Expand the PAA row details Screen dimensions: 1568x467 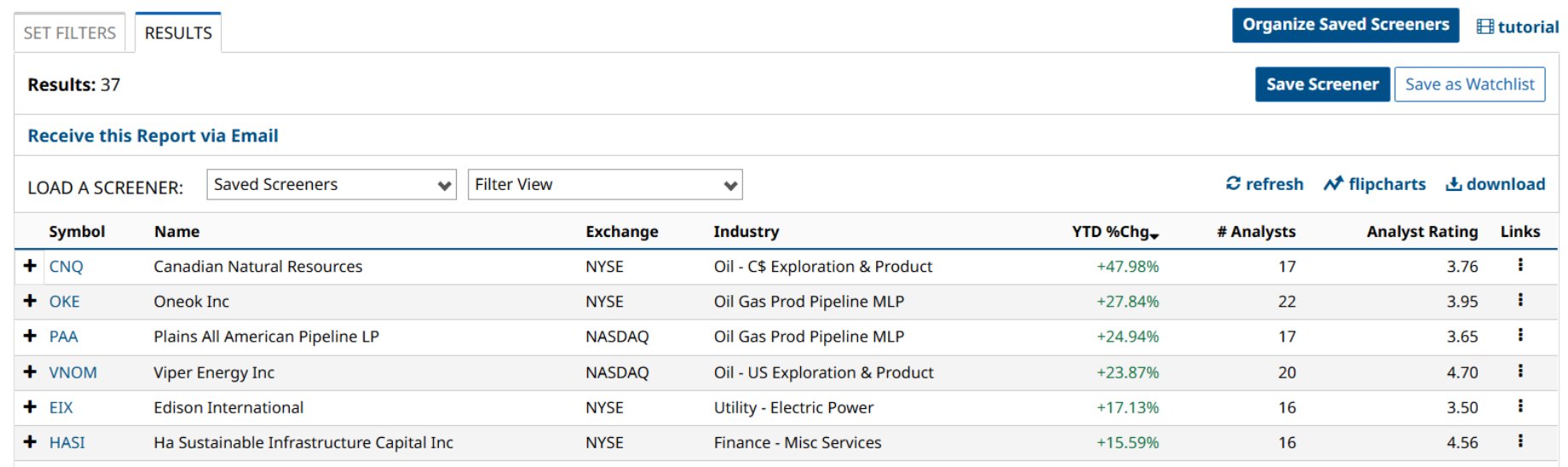pyautogui.click(x=30, y=336)
